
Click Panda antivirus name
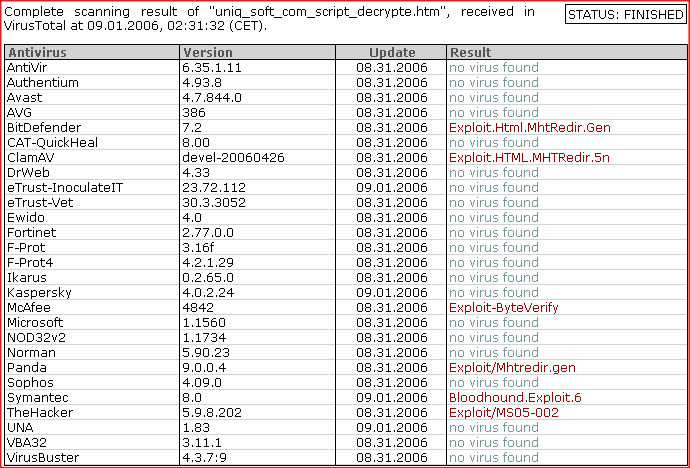tap(27, 367)
